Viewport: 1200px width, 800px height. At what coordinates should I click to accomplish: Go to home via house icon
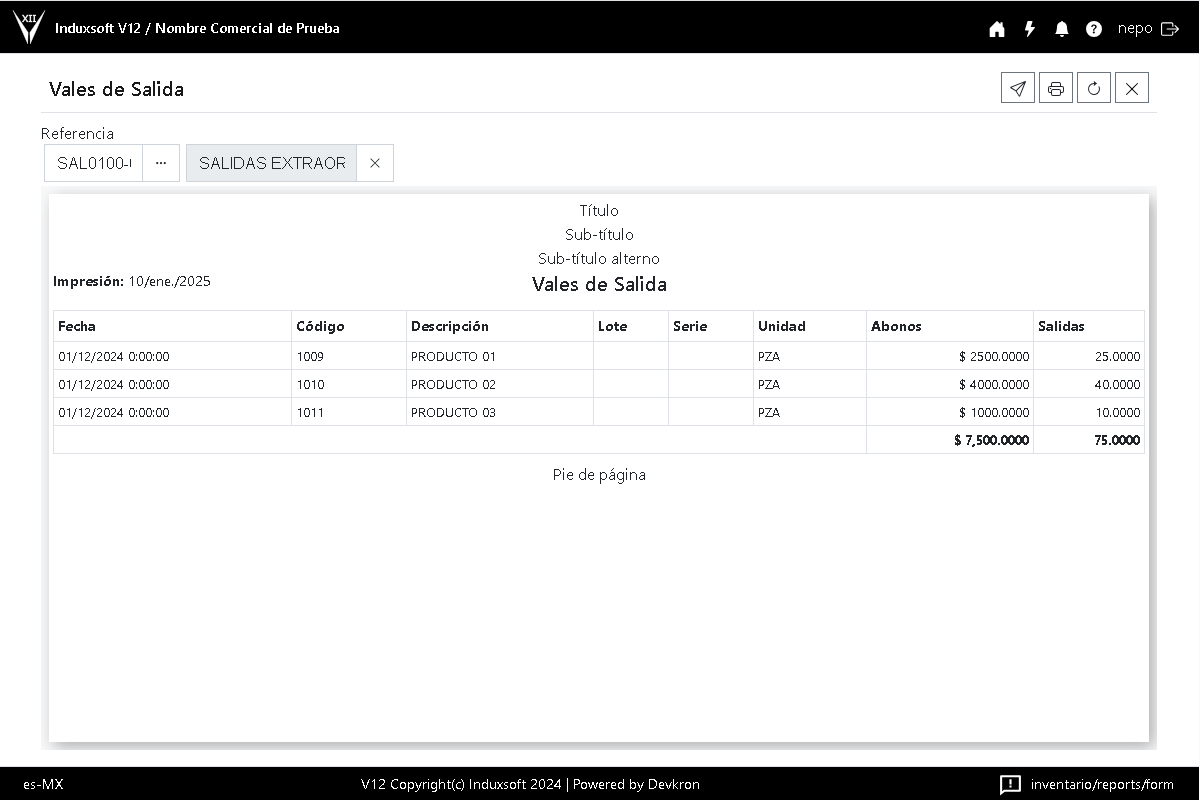tap(997, 29)
